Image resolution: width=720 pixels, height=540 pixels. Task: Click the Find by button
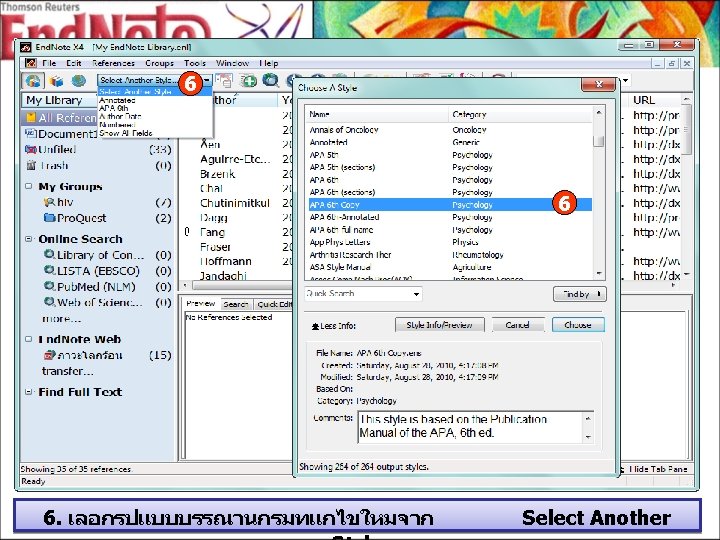point(579,294)
